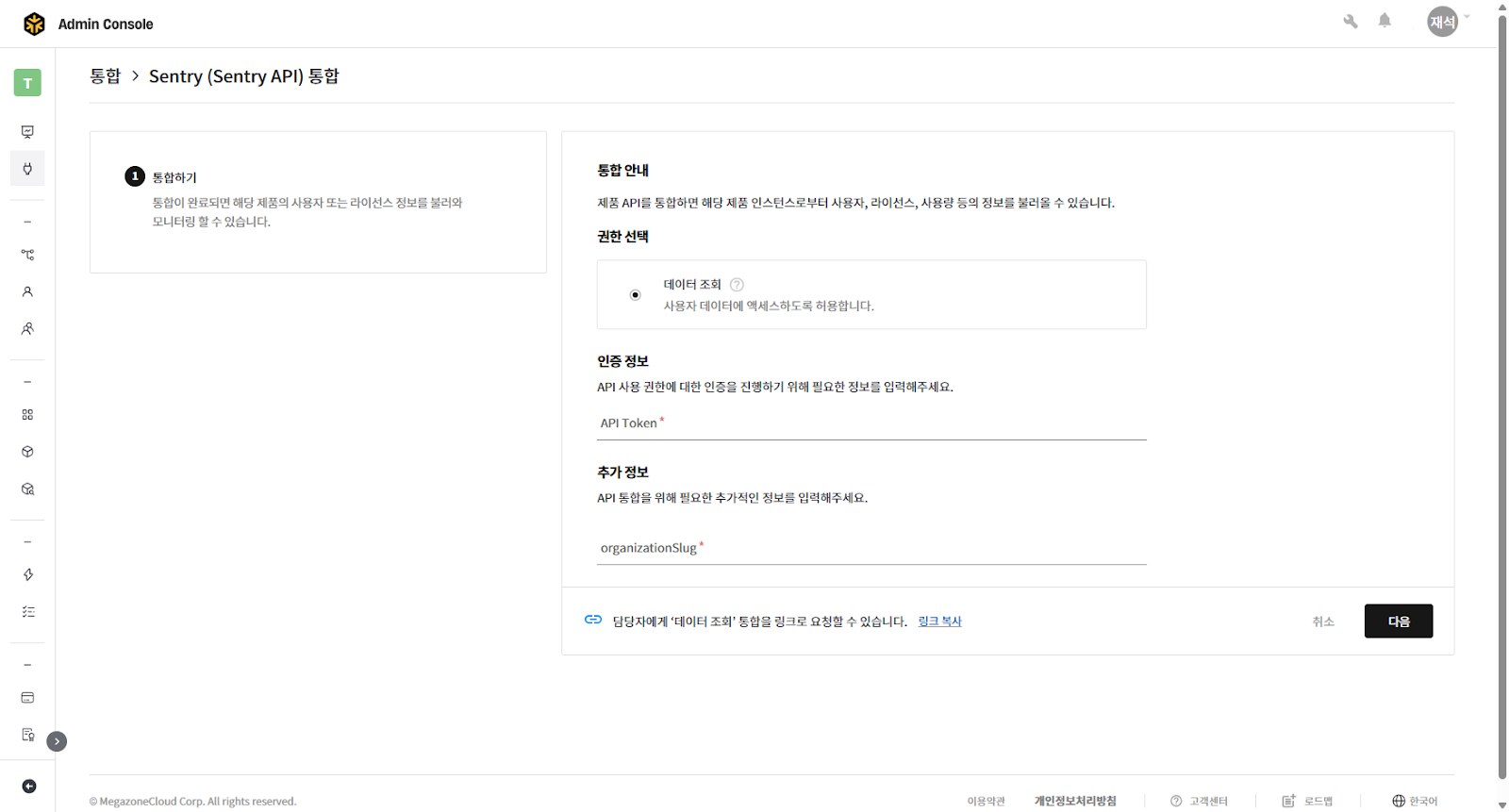Open the cube product icon in sidebar
Image resolution: width=1509 pixels, height=812 pixels.
pyautogui.click(x=27, y=452)
